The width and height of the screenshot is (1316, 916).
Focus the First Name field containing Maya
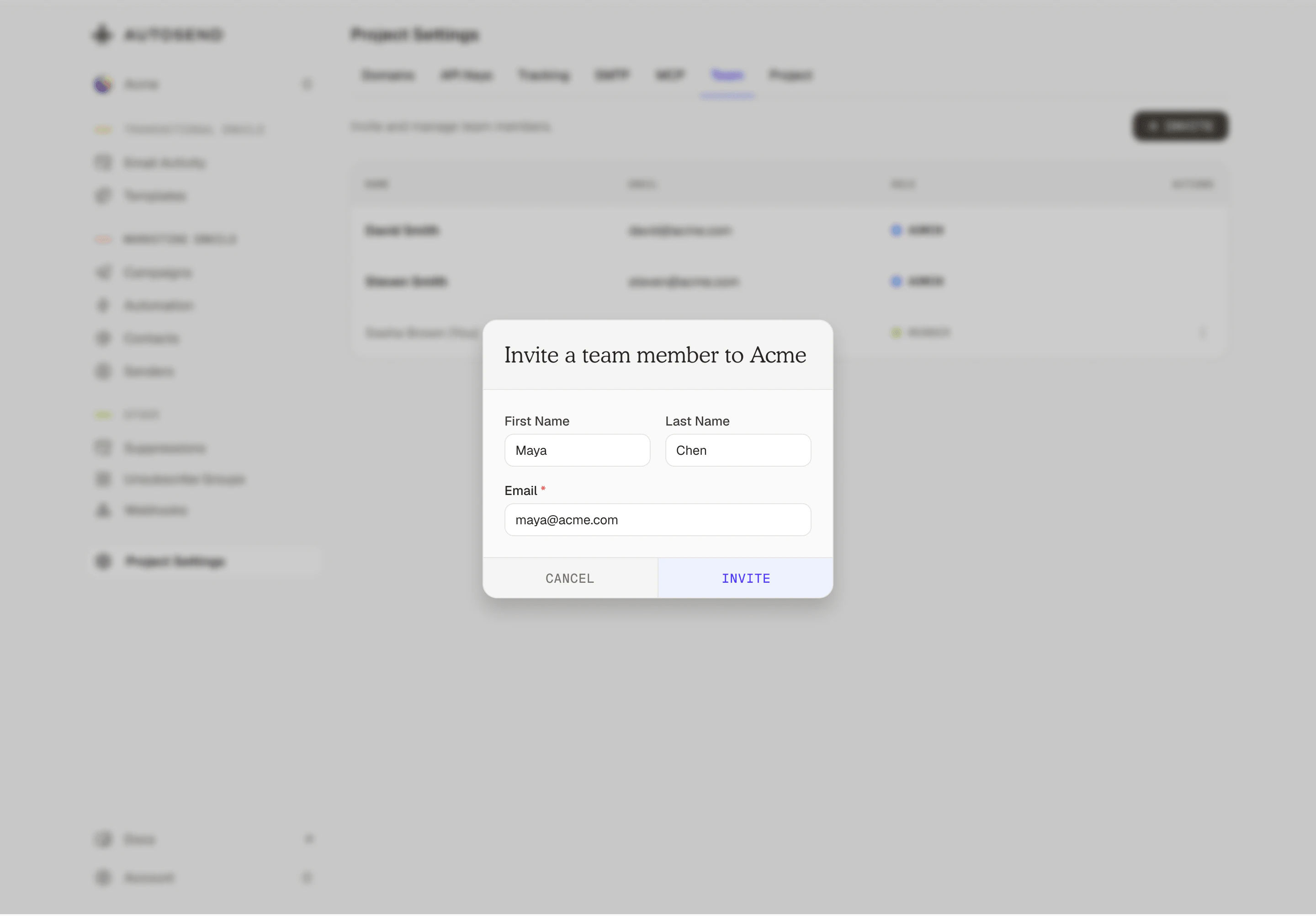[x=577, y=450]
